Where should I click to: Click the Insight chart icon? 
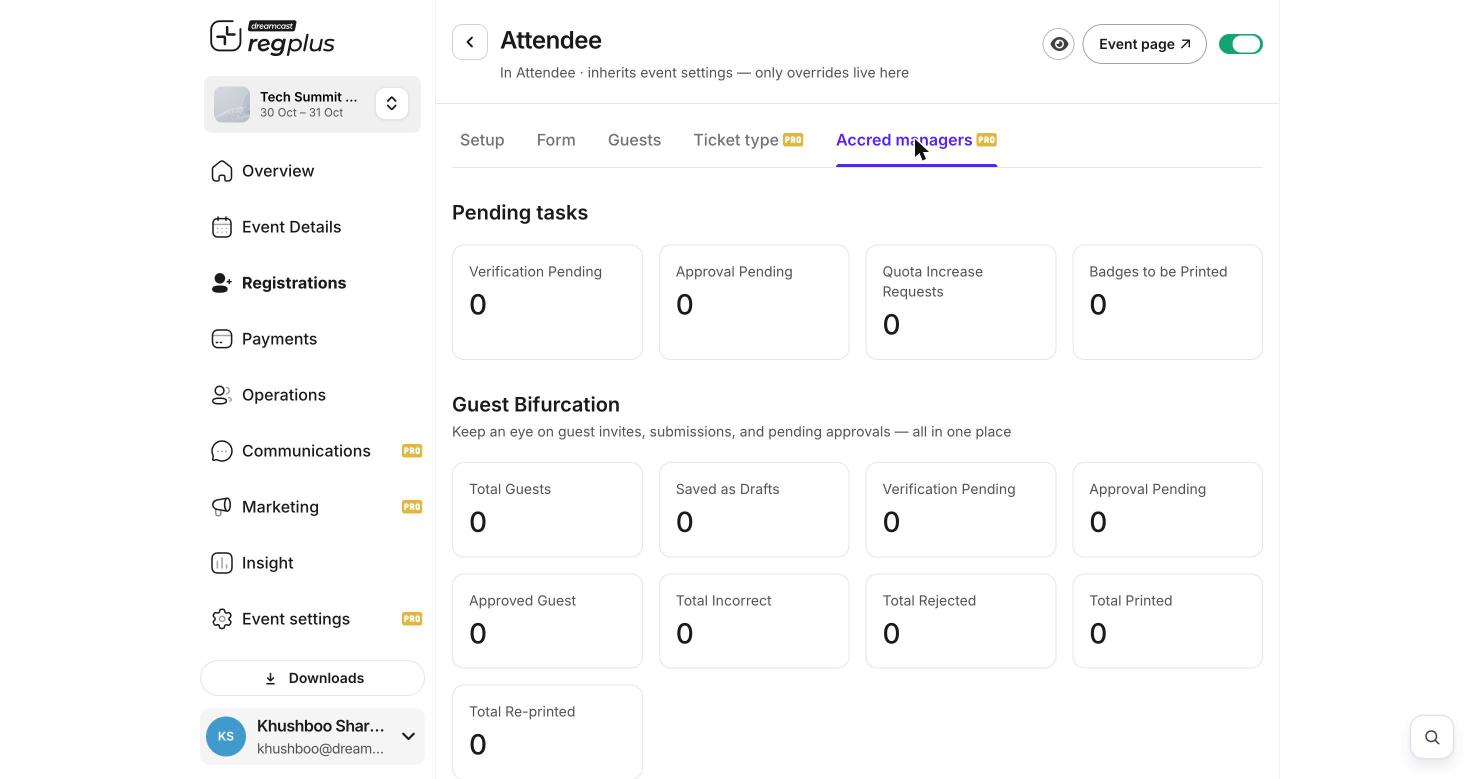click(222, 563)
